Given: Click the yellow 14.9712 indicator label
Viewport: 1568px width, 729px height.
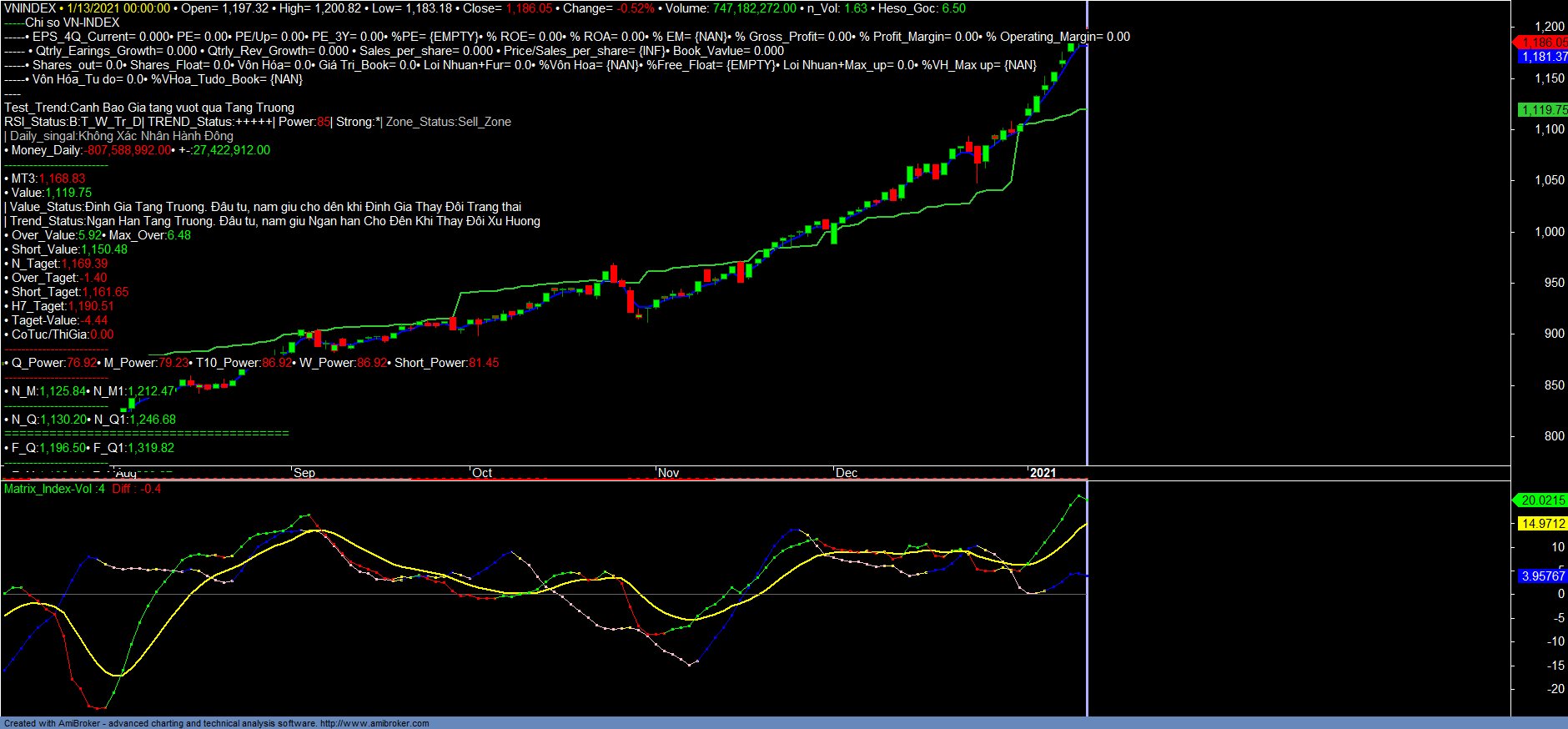Looking at the screenshot, I should point(1542,524).
